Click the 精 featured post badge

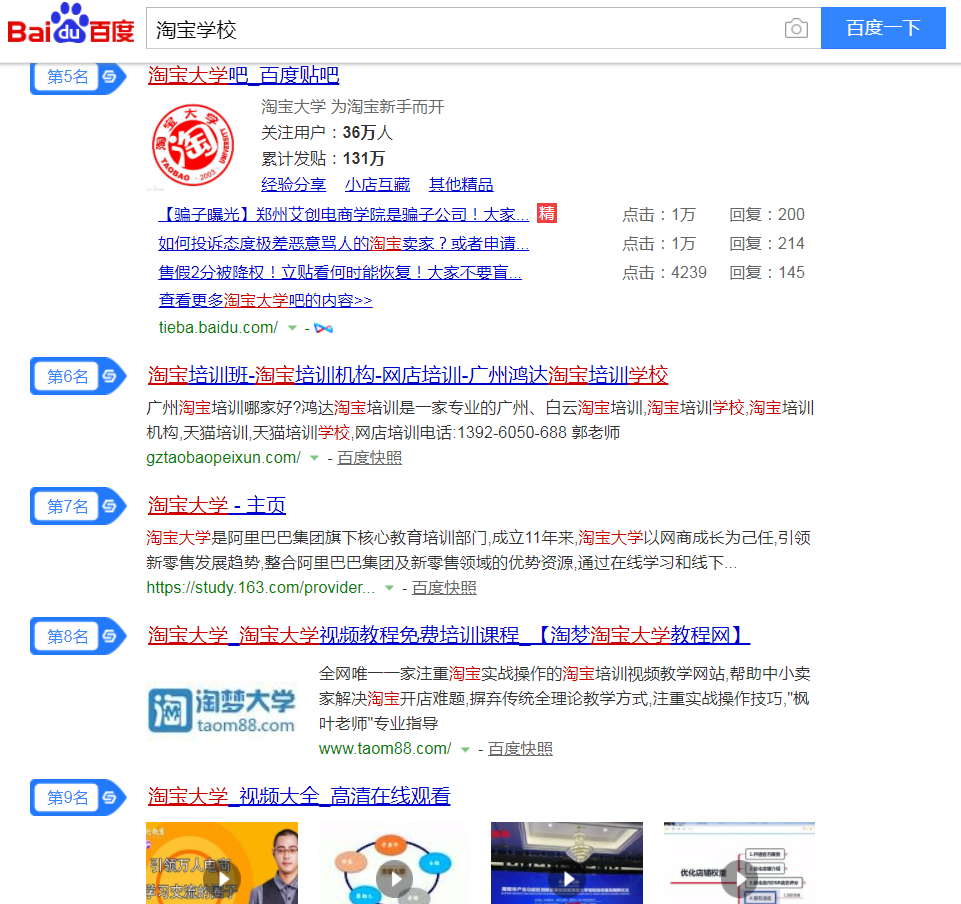pos(547,213)
